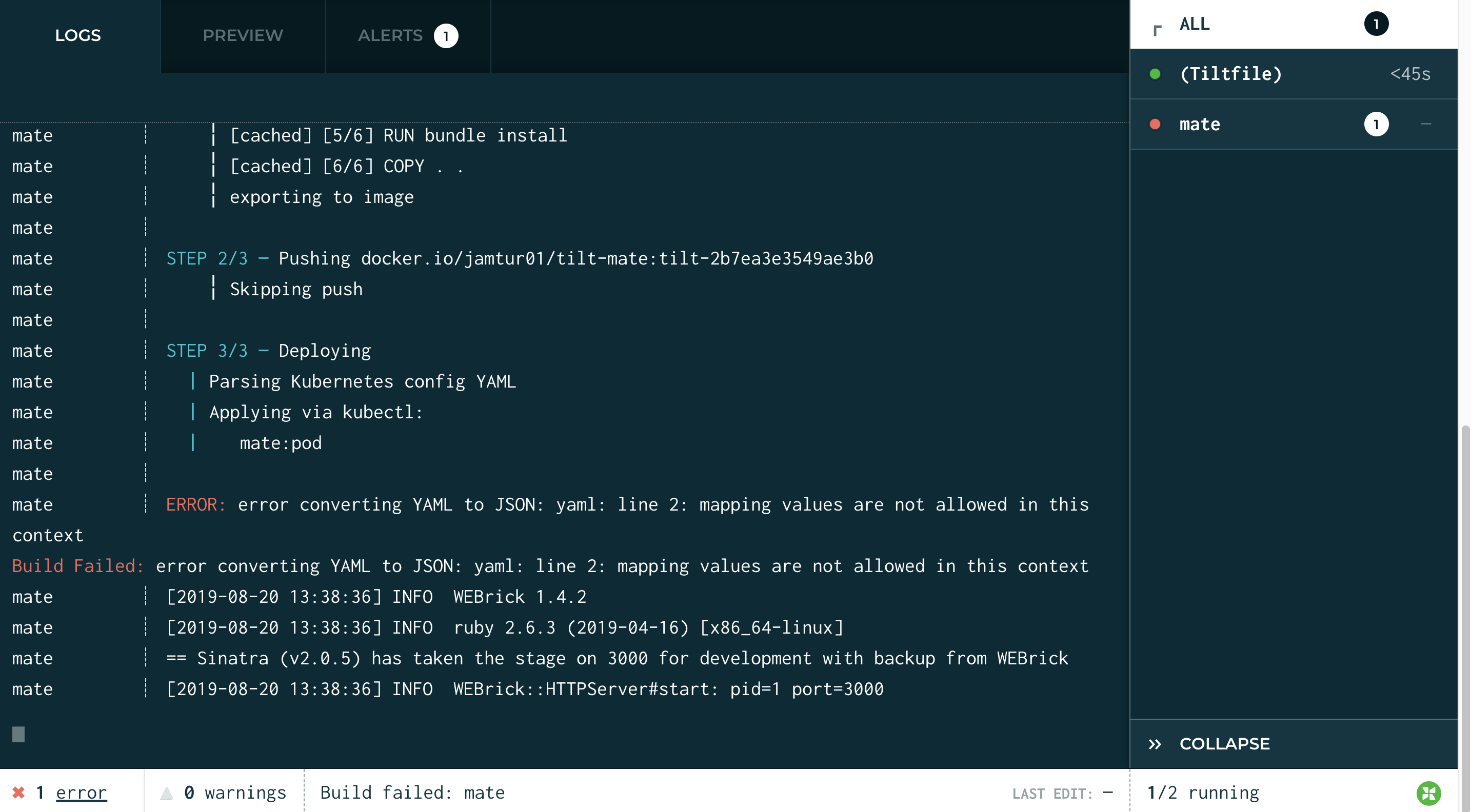
Task: Click the COLLAPSE label
Action: (1224, 744)
